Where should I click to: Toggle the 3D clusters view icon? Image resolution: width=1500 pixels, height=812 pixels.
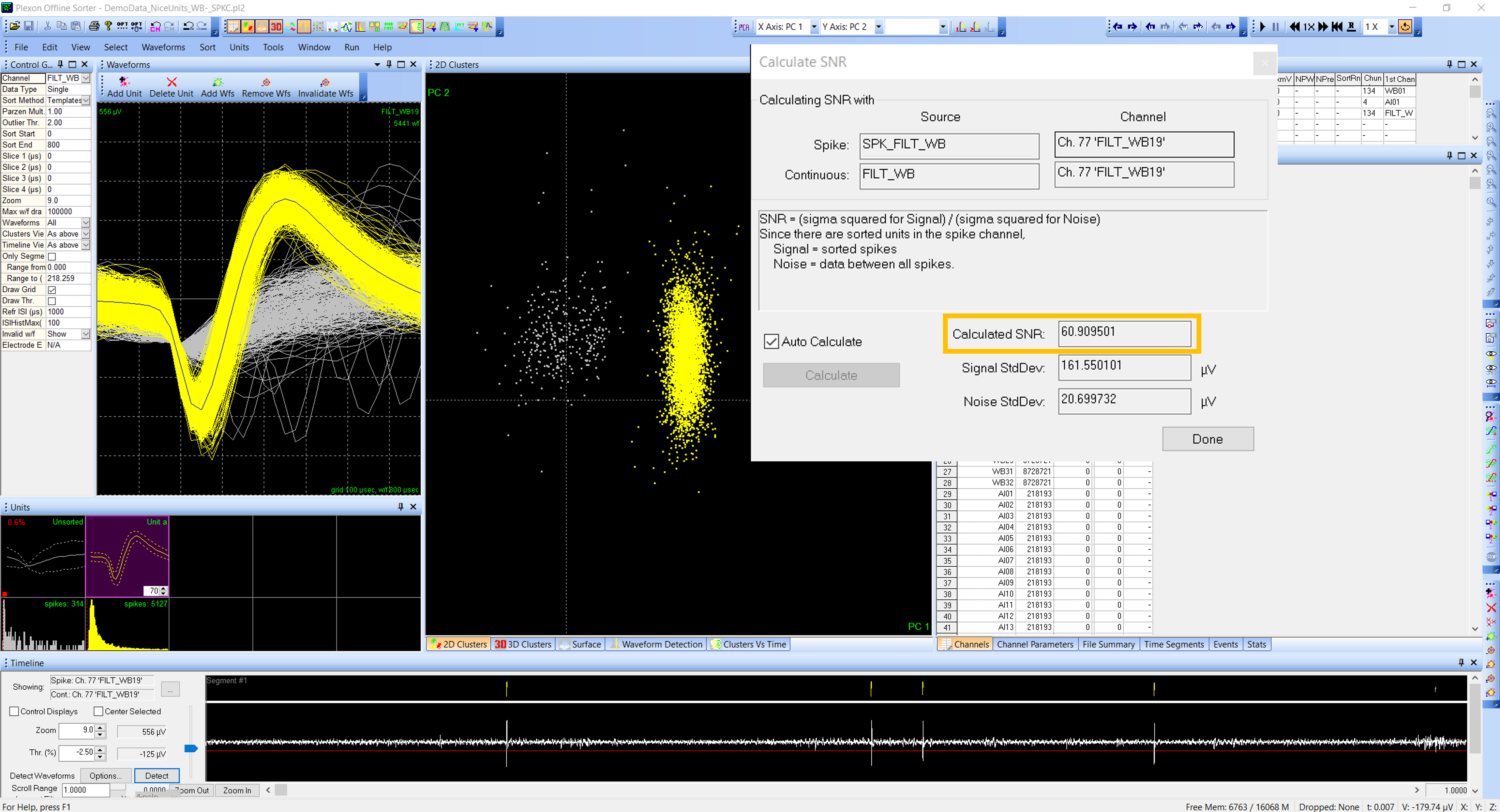[276, 27]
